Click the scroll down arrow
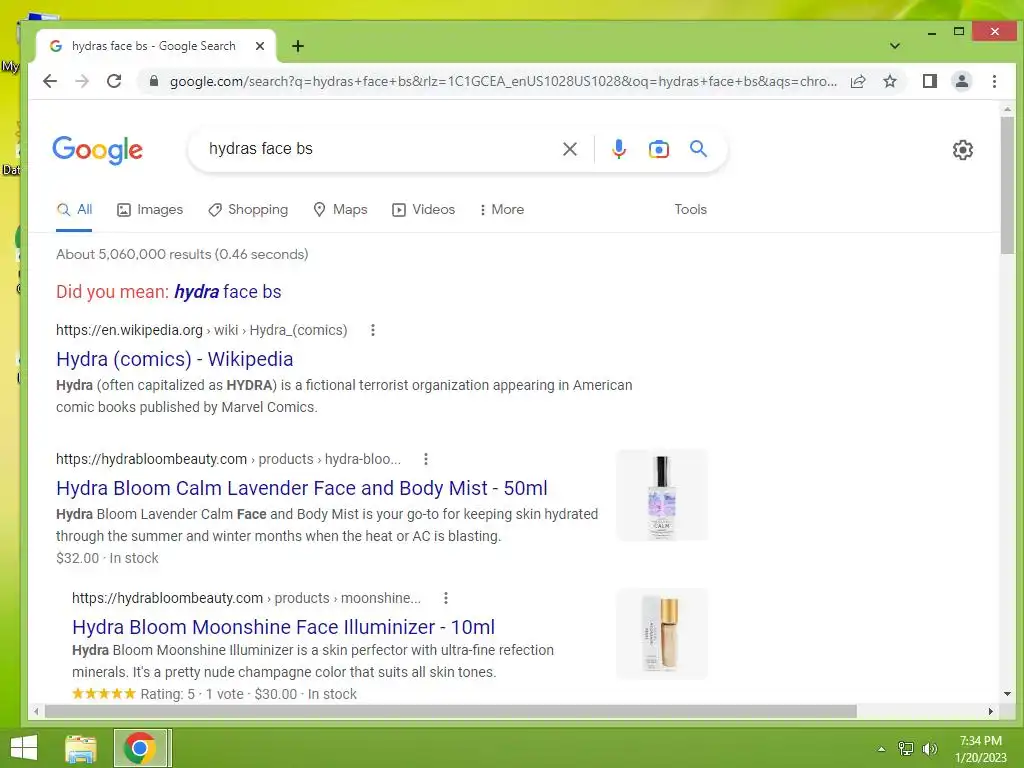 tap(1007, 694)
